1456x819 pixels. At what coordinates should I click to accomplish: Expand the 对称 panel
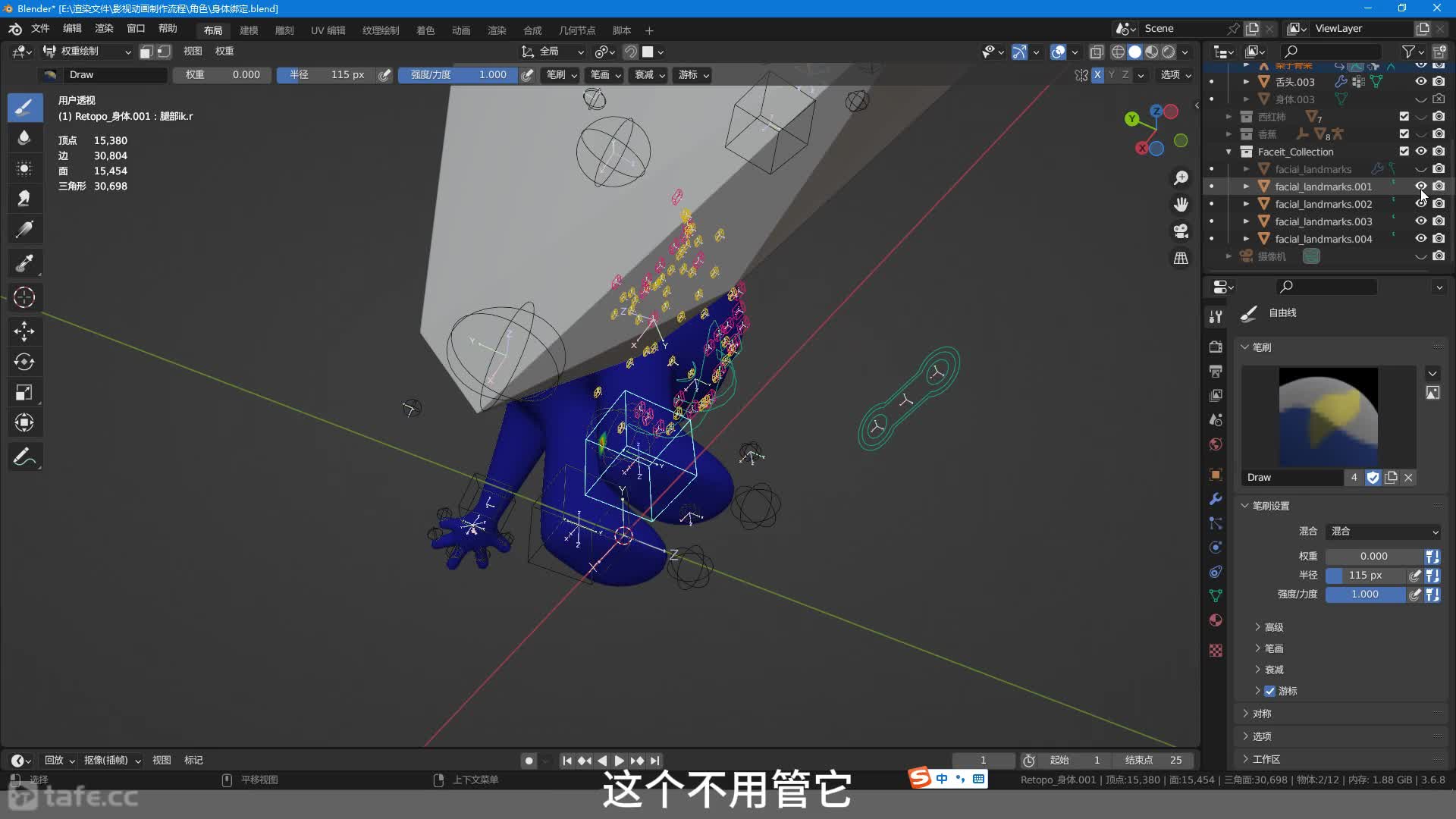pyautogui.click(x=1261, y=714)
